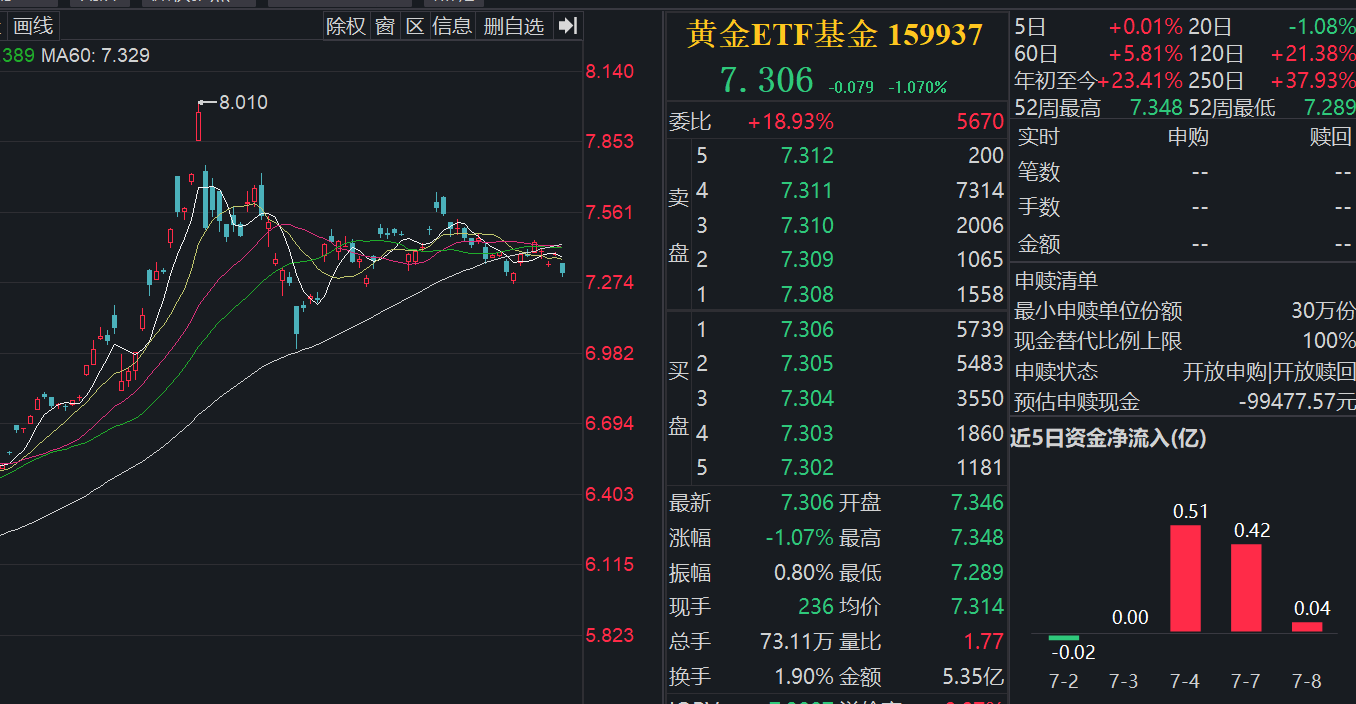Click the 窗 window layout icon

(385, 26)
